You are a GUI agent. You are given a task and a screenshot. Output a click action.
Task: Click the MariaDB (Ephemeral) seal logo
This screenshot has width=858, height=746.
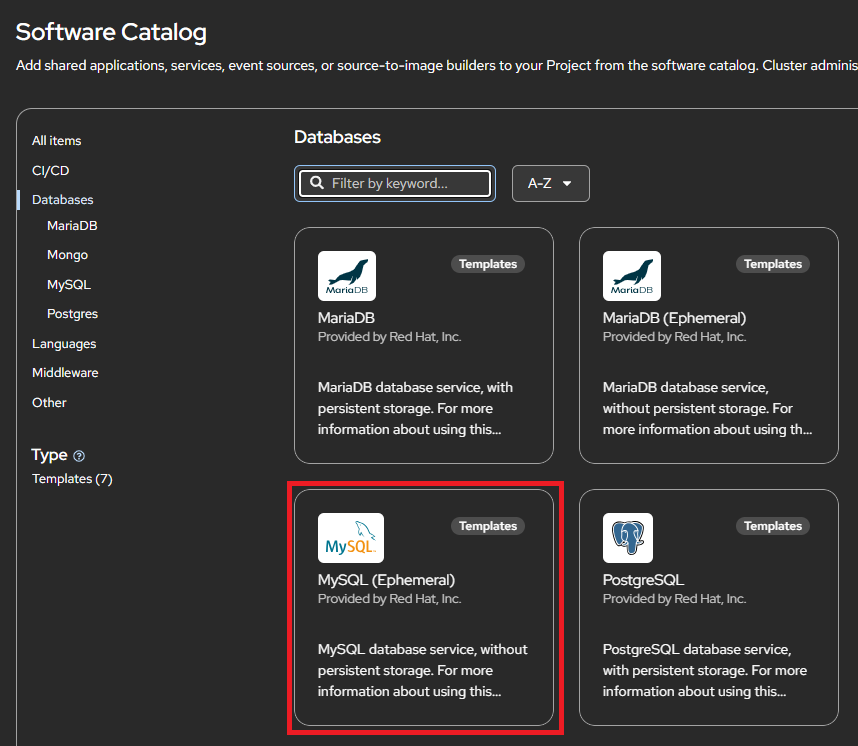click(631, 276)
